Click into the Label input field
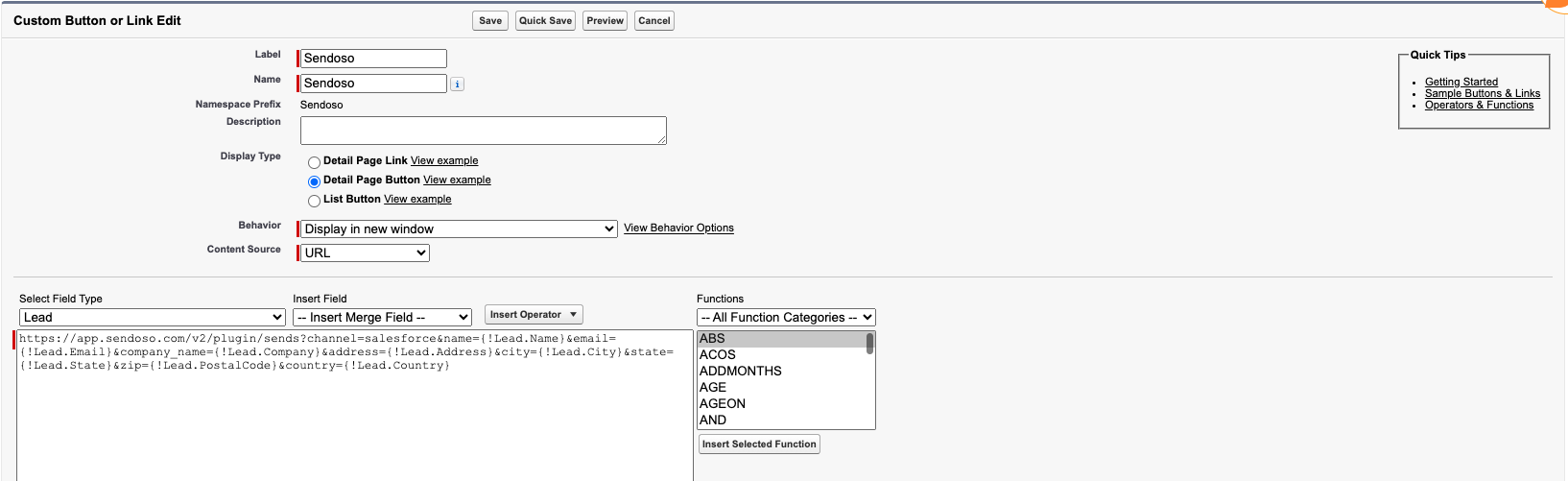The height and width of the screenshot is (481, 1568). 373,59
